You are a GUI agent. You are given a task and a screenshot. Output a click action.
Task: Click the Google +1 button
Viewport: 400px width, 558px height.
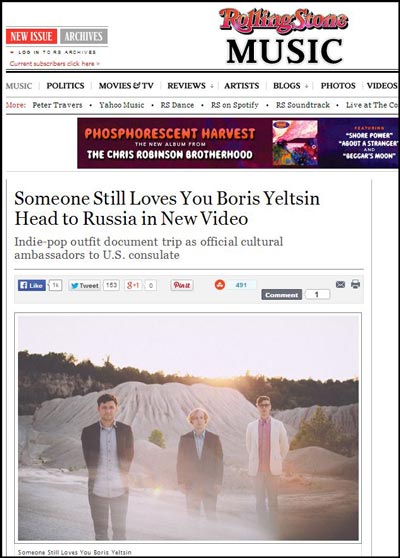point(133,285)
